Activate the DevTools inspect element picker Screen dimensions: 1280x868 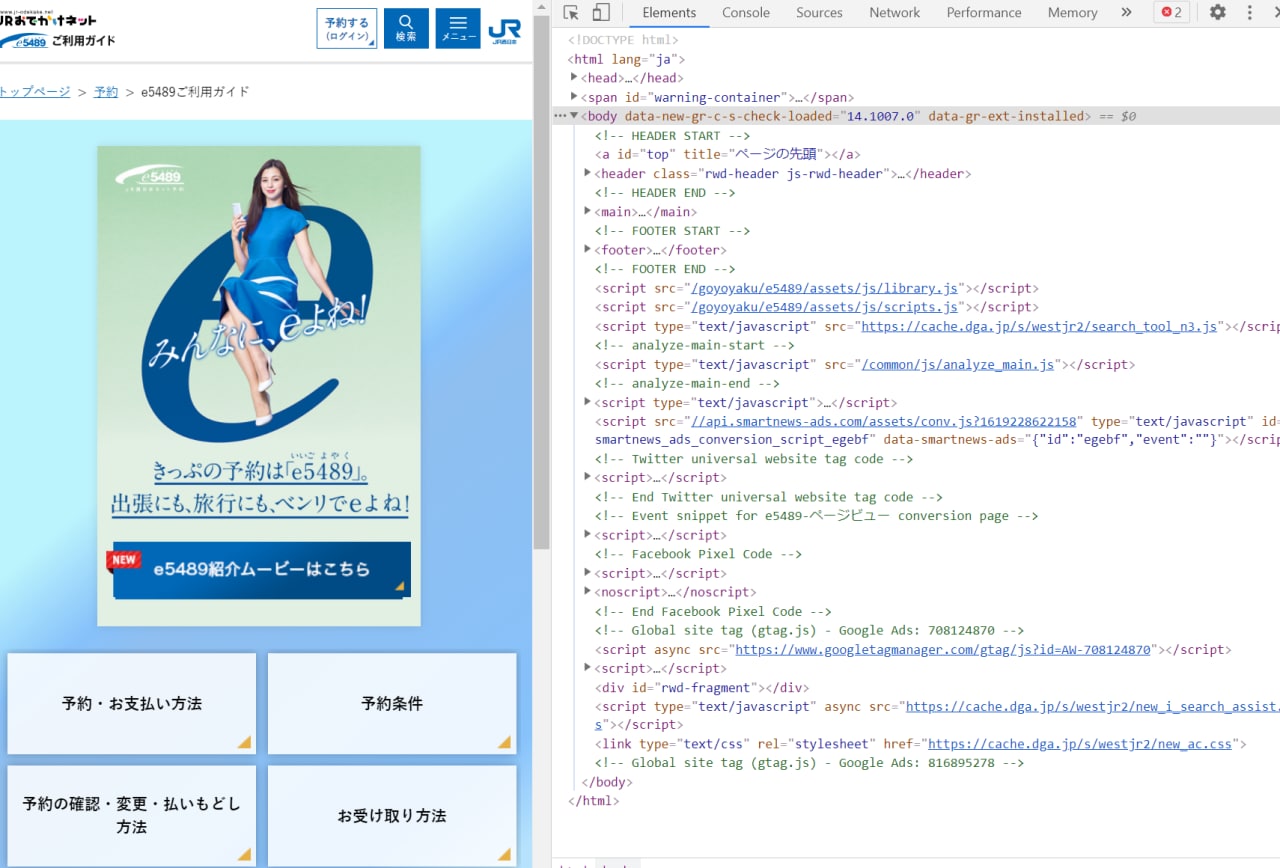[571, 13]
